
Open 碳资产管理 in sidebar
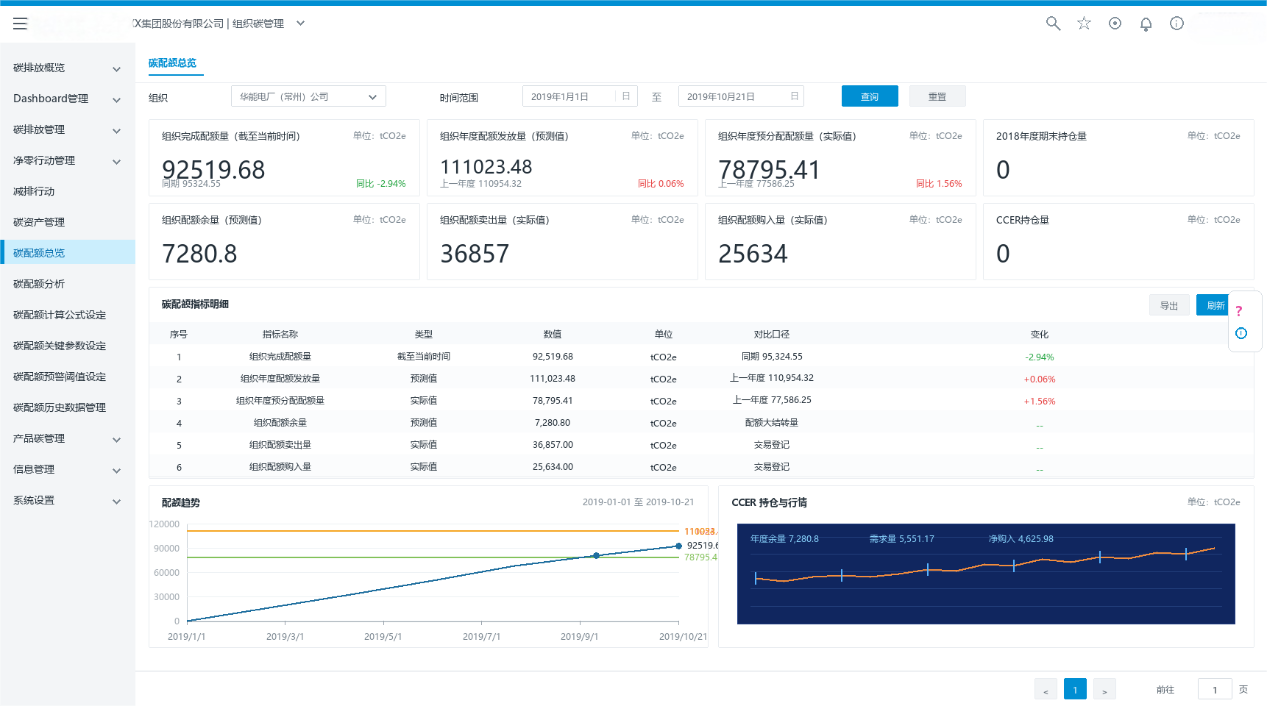(x=67, y=222)
